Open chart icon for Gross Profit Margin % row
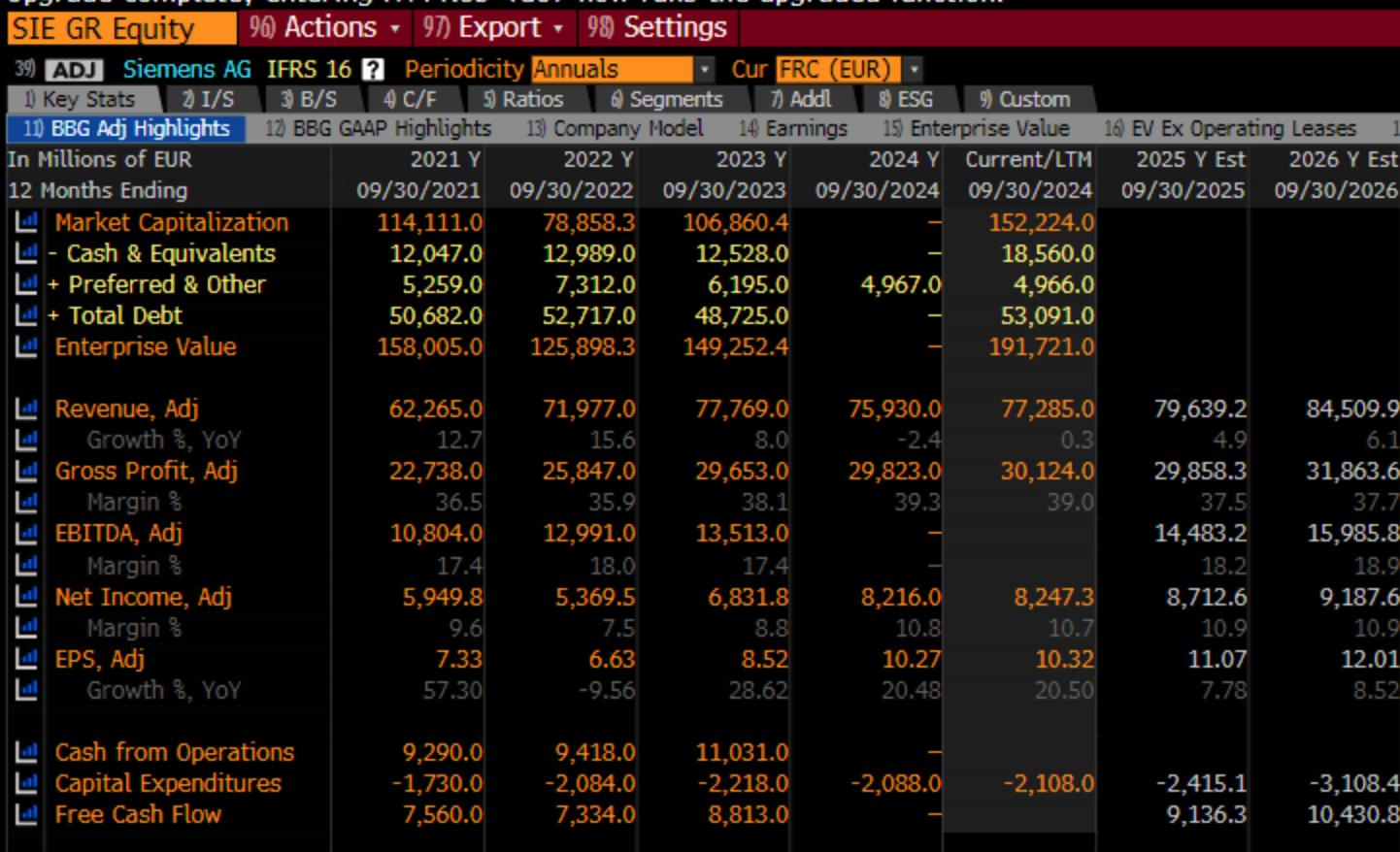This screenshot has height=852, width=1400. [26, 502]
